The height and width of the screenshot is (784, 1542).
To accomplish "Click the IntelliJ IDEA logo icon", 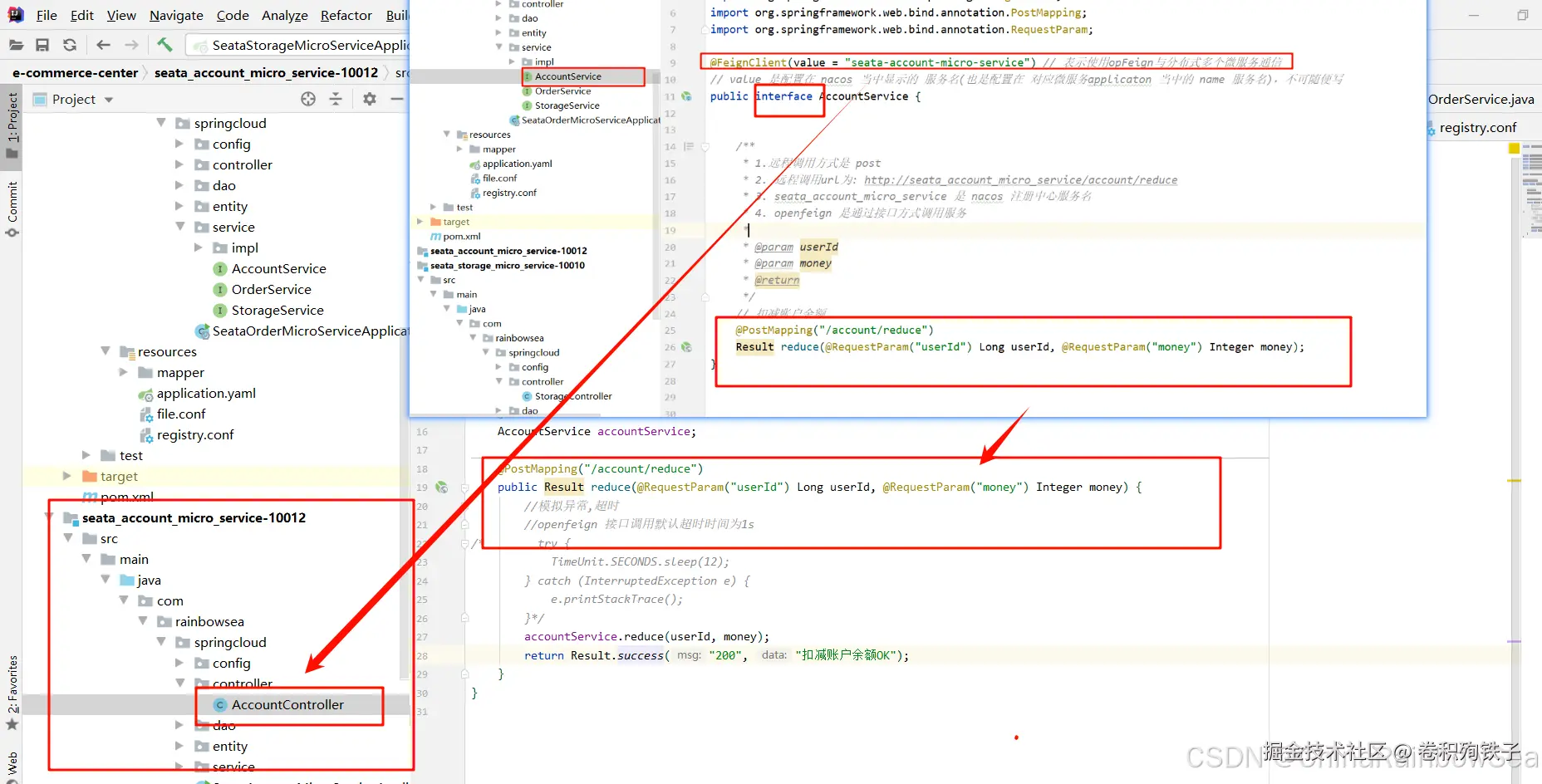I will tap(16, 15).
